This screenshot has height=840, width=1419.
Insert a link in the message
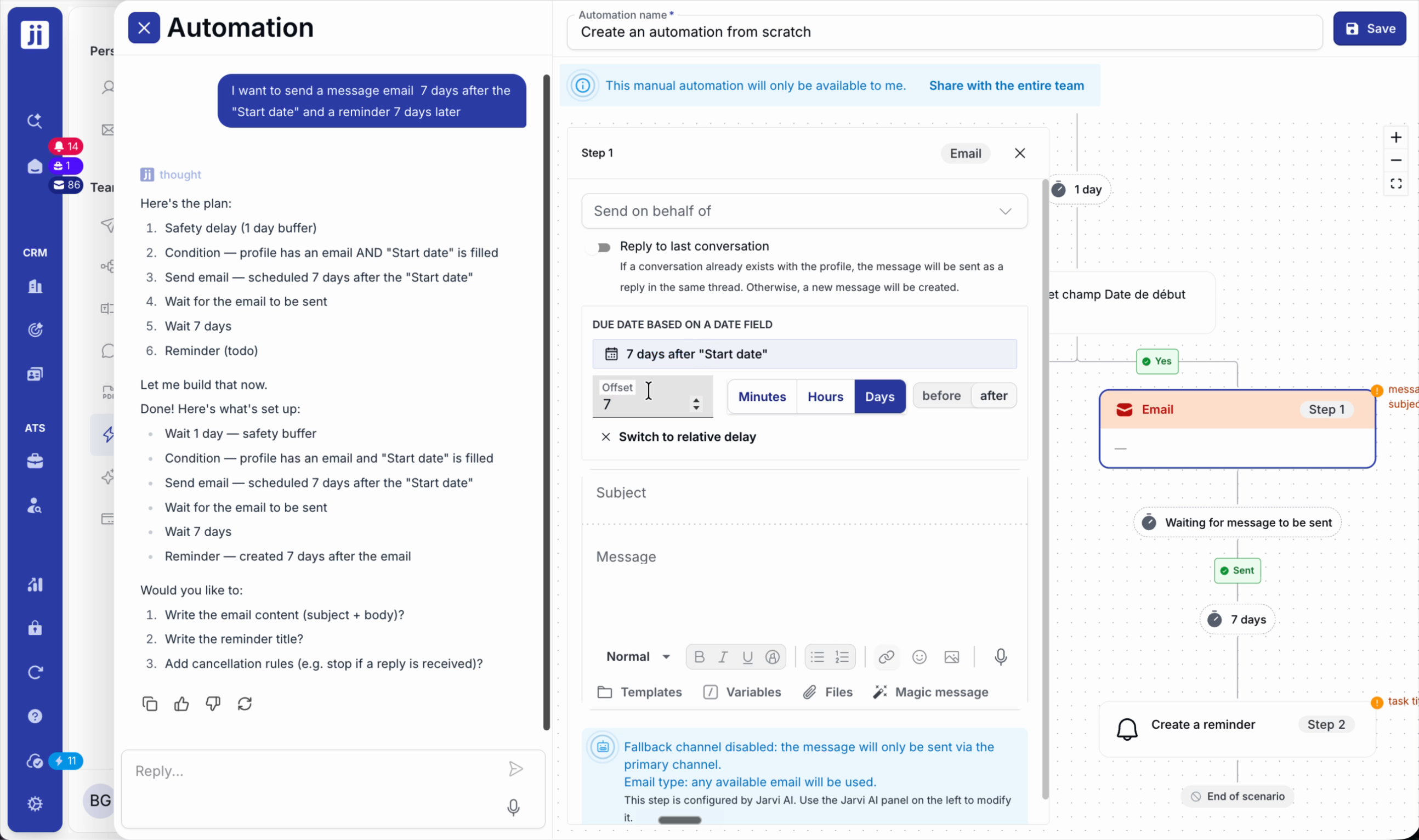click(x=887, y=657)
